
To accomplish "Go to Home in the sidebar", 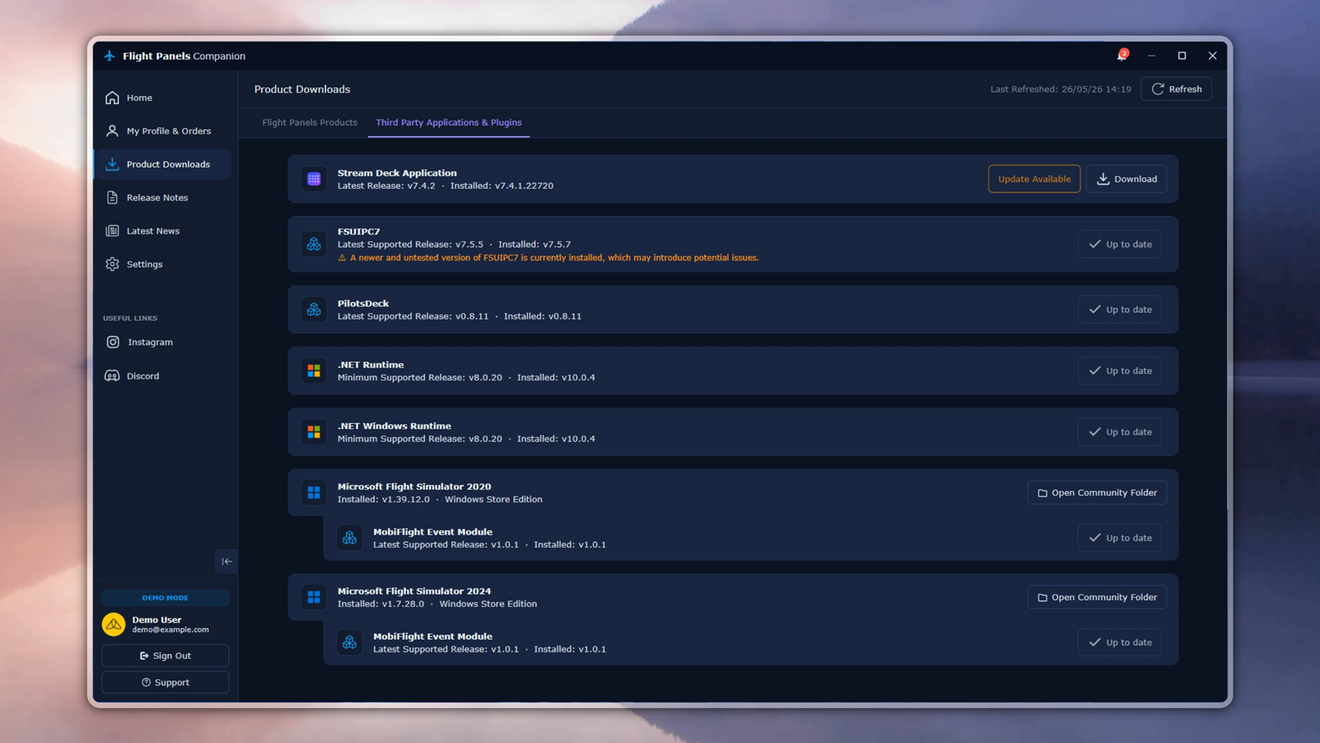I will (163, 98).
